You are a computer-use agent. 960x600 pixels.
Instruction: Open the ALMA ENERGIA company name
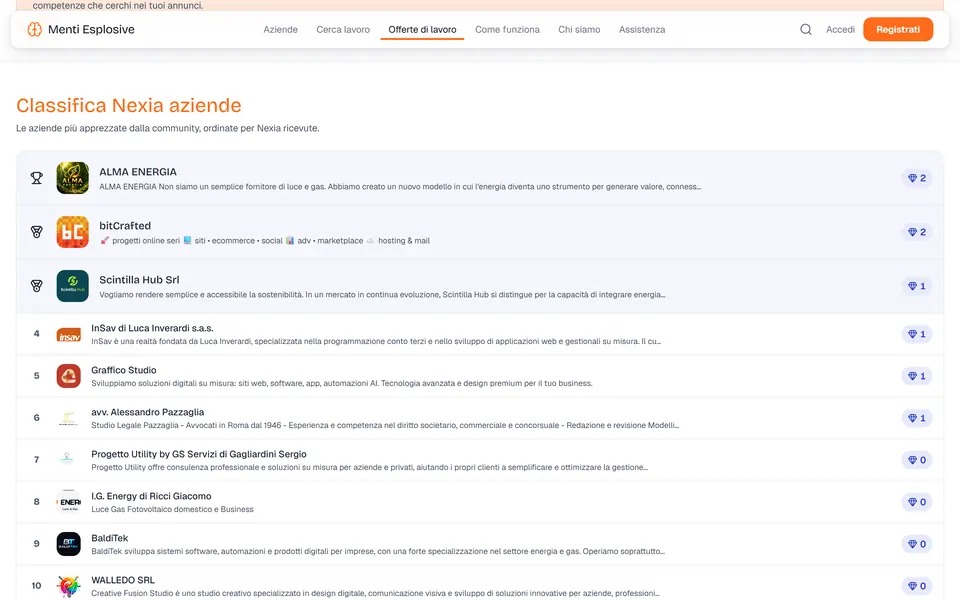click(x=138, y=172)
